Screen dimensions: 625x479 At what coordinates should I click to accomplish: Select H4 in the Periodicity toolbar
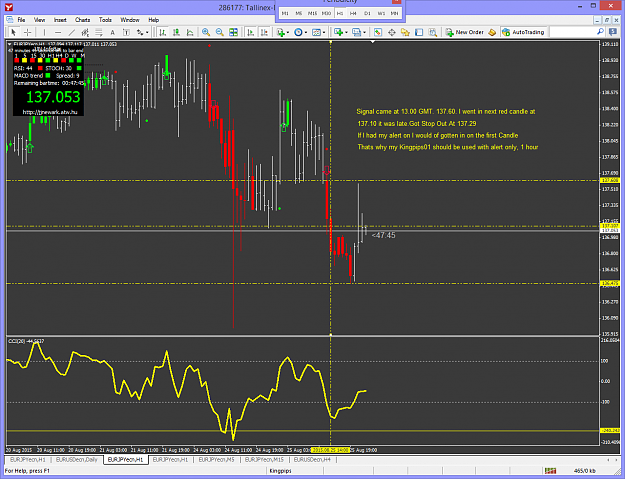coord(353,14)
